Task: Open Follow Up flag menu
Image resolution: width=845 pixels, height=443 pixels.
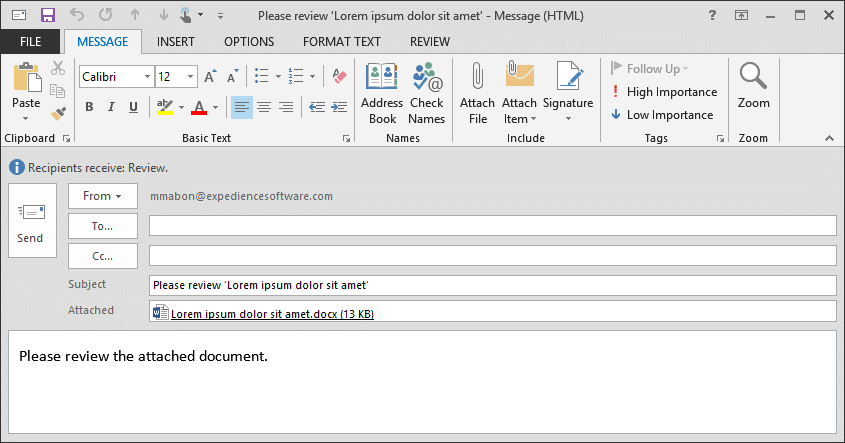Action: pyautogui.click(x=649, y=68)
